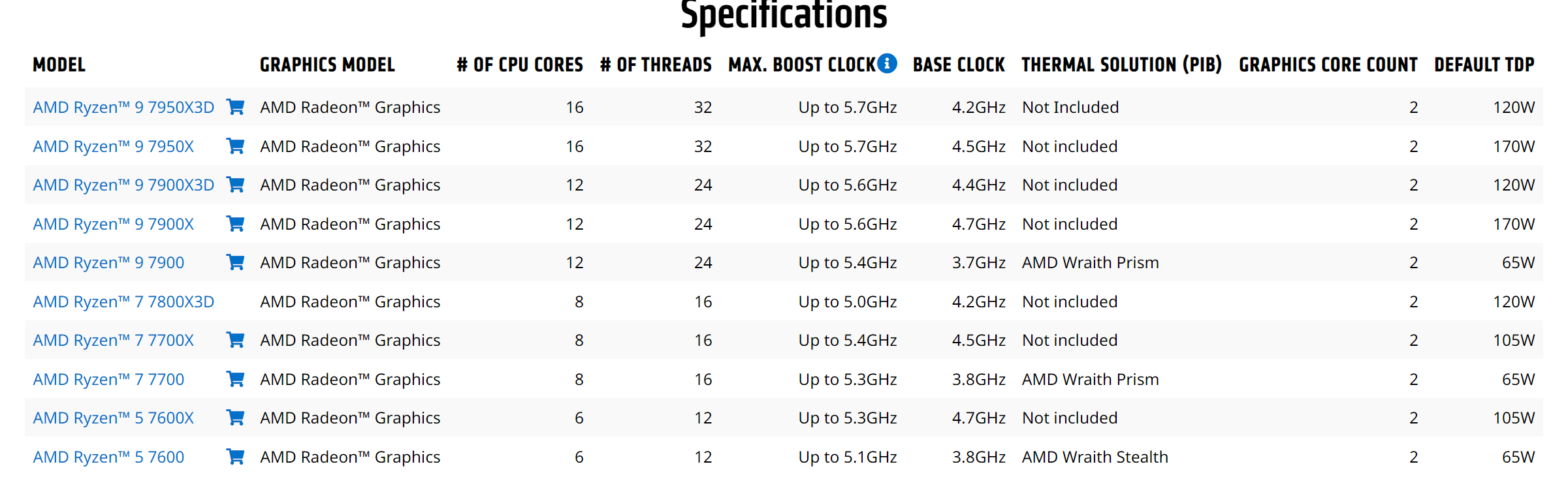The image size is (1568, 477).
Task: Open the AMD Ryzen 5 7600 link
Action: (x=108, y=457)
